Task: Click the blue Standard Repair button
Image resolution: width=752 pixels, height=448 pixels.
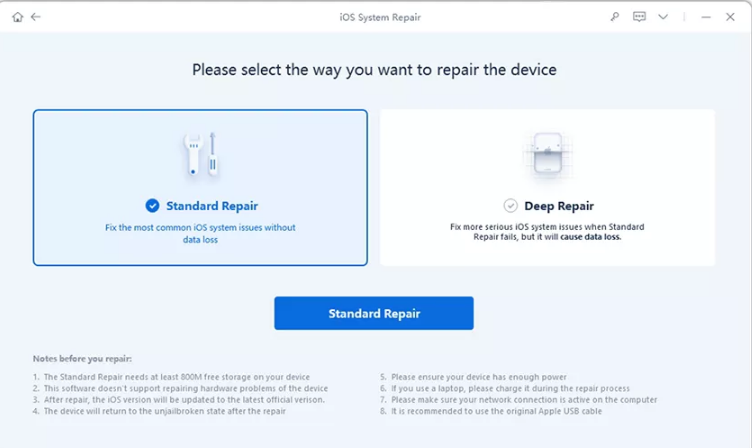Action: [374, 313]
